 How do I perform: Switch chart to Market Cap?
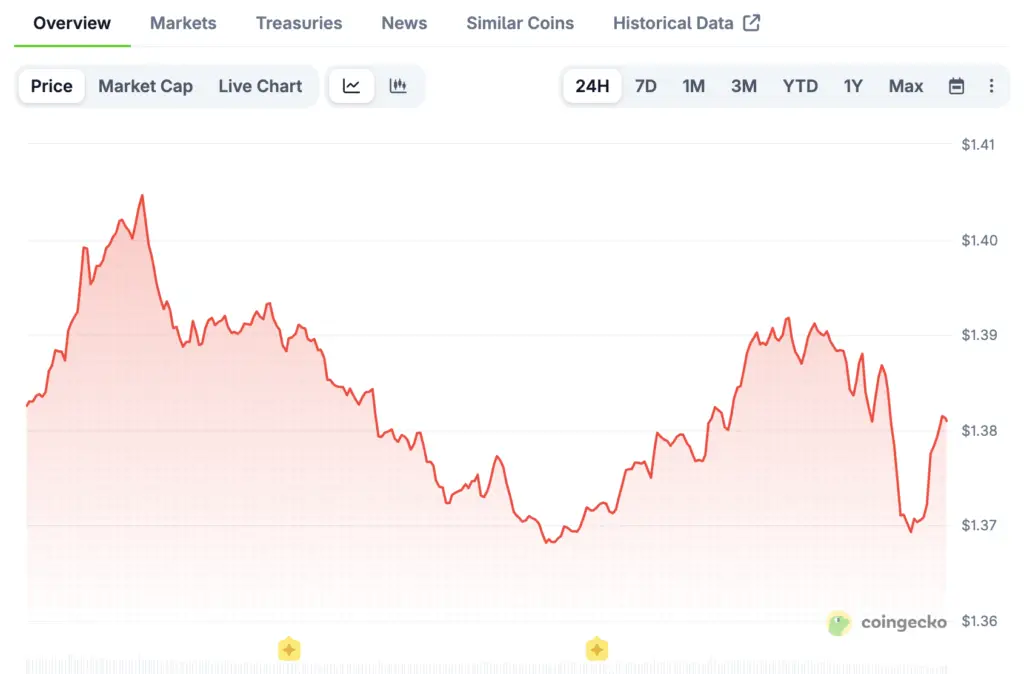(145, 86)
